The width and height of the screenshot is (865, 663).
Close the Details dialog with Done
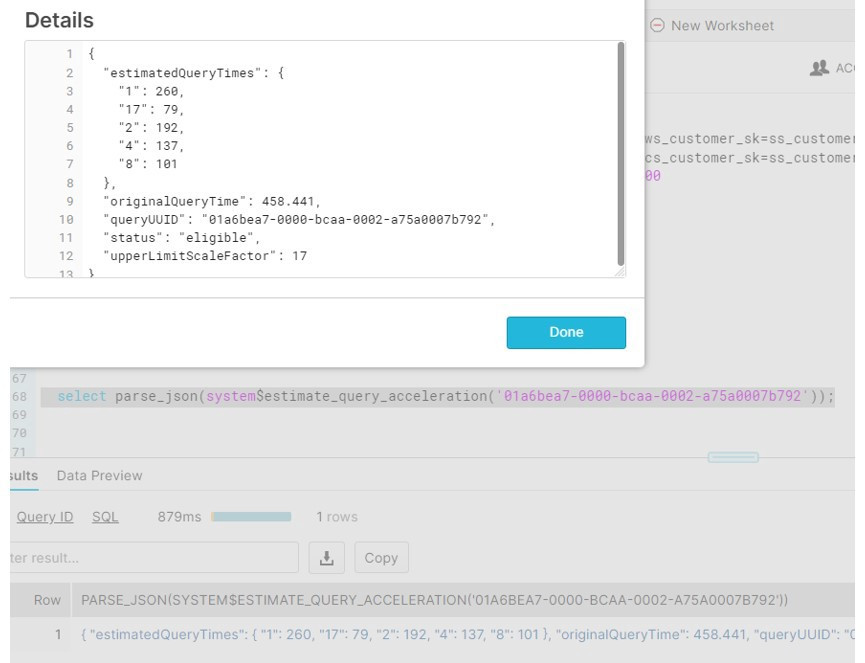(566, 332)
